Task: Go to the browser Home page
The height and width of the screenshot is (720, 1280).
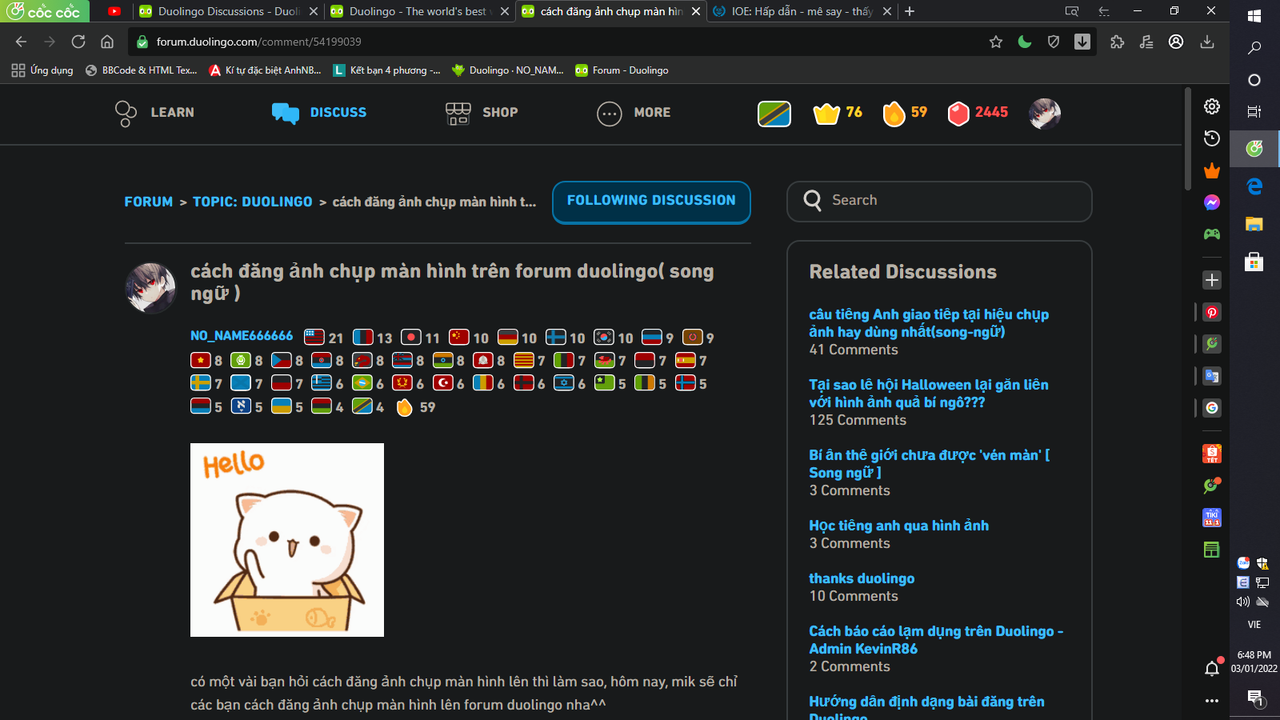Action: (x=107, y=42)
